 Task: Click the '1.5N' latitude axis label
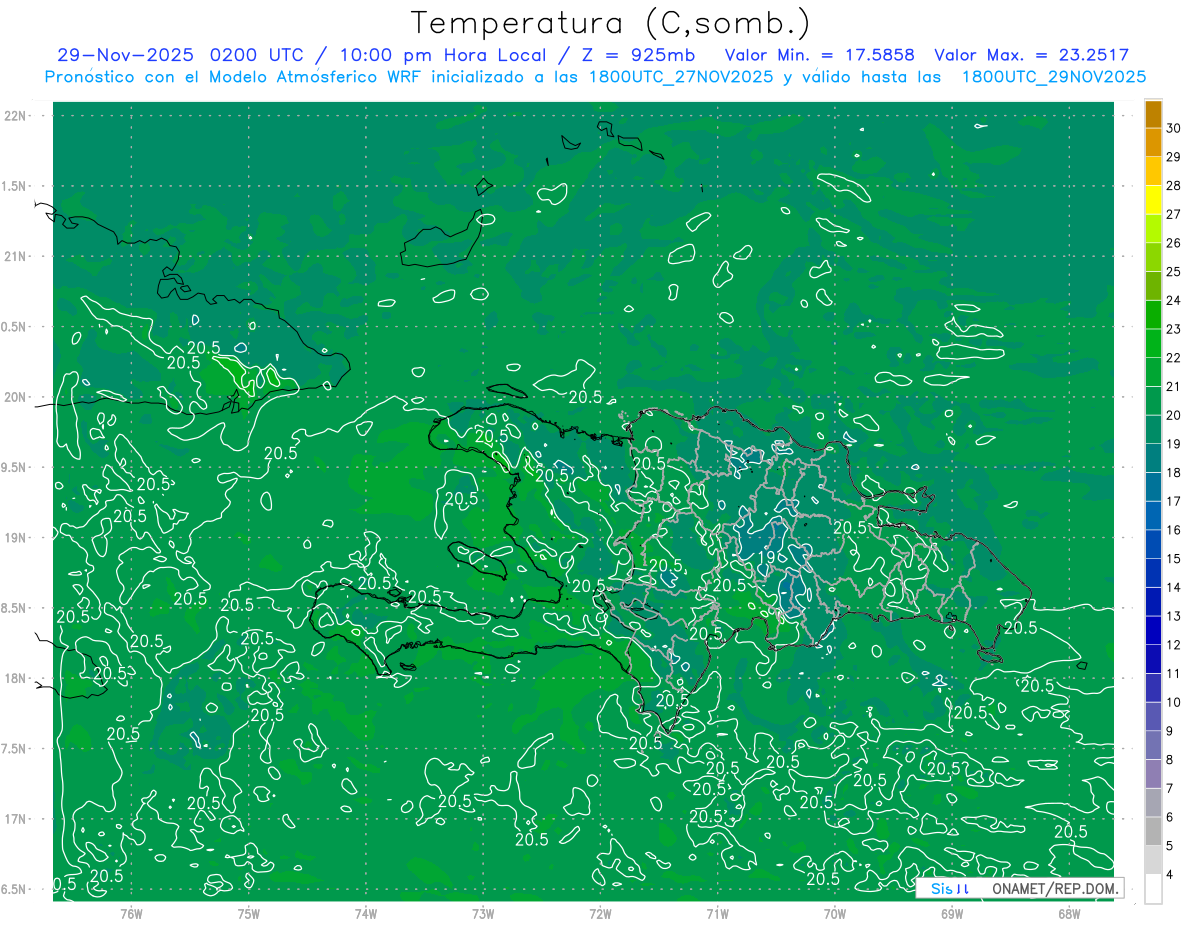coord(15,186)
